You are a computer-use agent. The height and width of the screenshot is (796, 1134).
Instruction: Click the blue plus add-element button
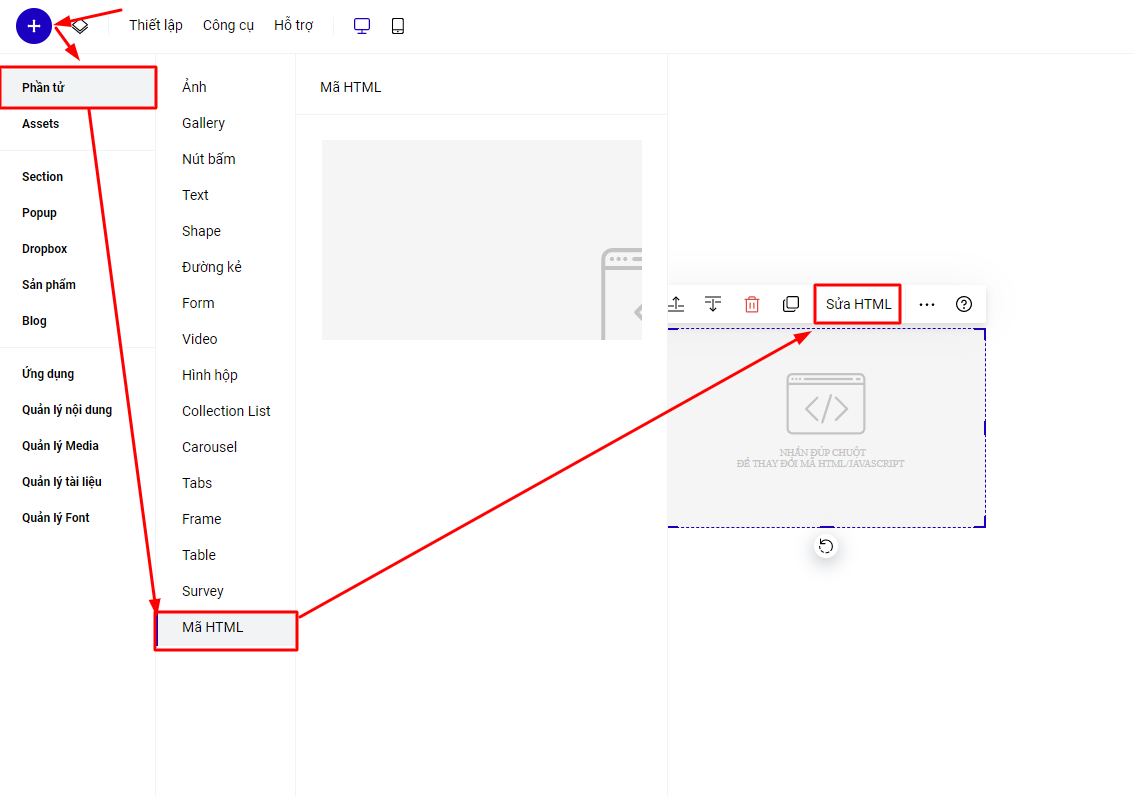tap(33, 26)
